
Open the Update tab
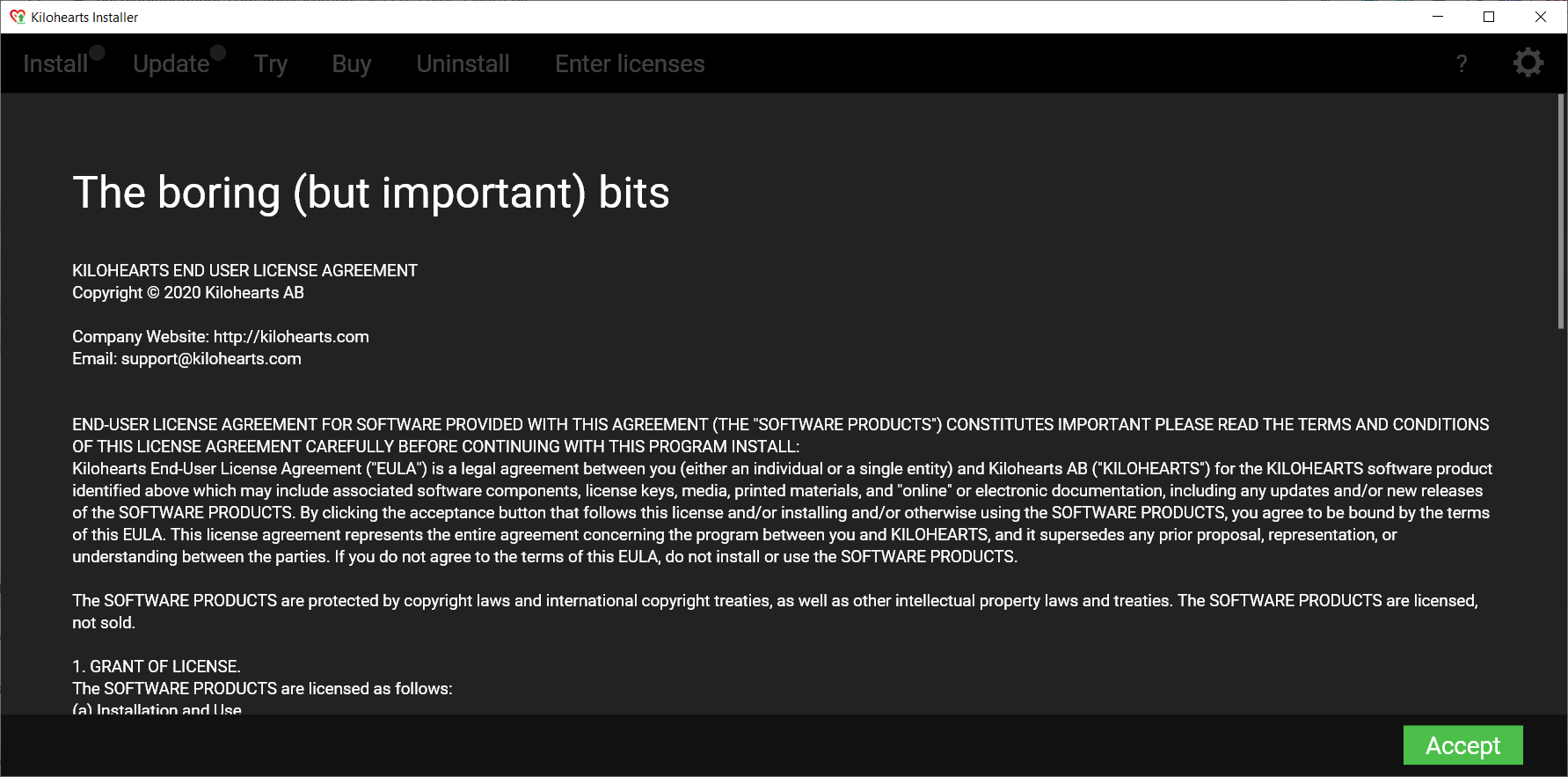point(171,64)
